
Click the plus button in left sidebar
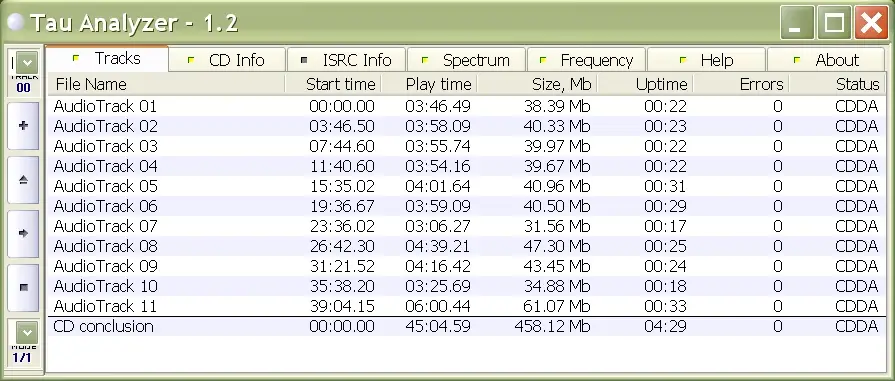(23, 126)
